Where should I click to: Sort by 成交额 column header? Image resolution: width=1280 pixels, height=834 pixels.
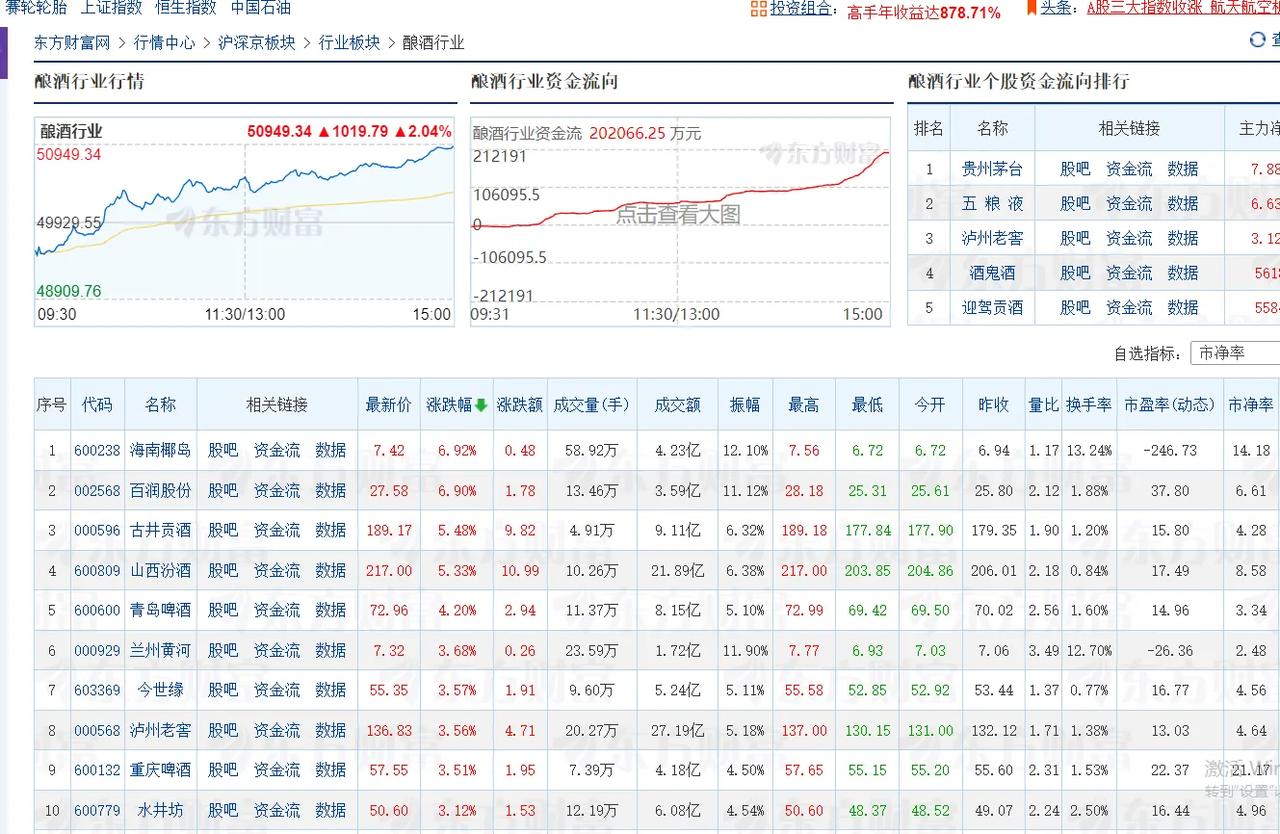(678, 405)
